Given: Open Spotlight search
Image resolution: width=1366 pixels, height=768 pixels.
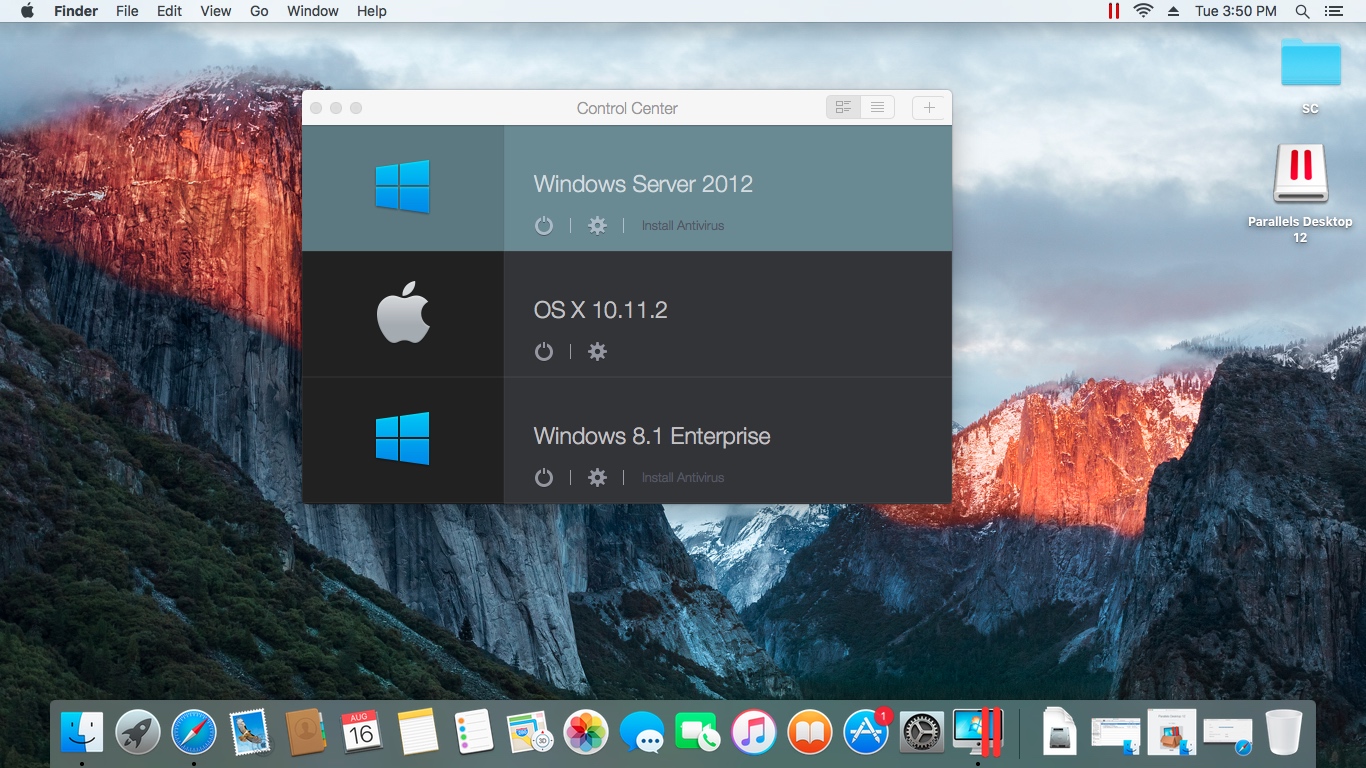Looking at the screenshot, I should click(x=1302, y=11).
